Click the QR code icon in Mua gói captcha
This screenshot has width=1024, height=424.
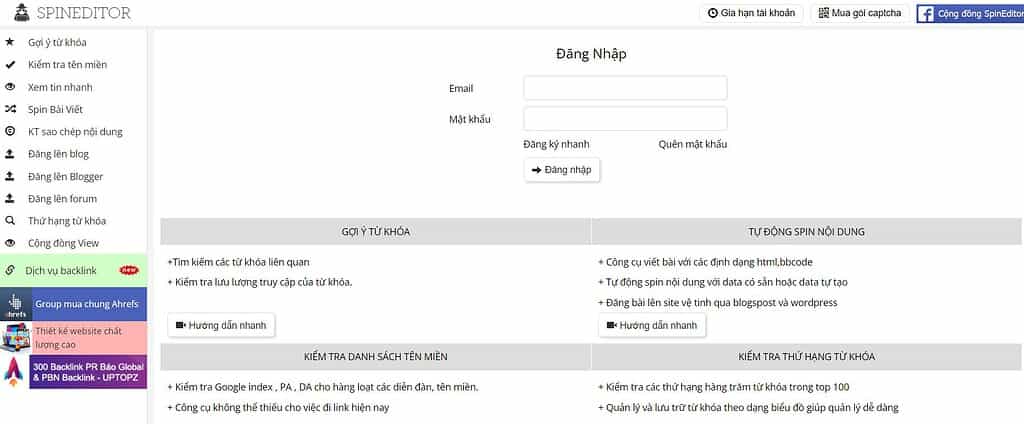point(824,12)
